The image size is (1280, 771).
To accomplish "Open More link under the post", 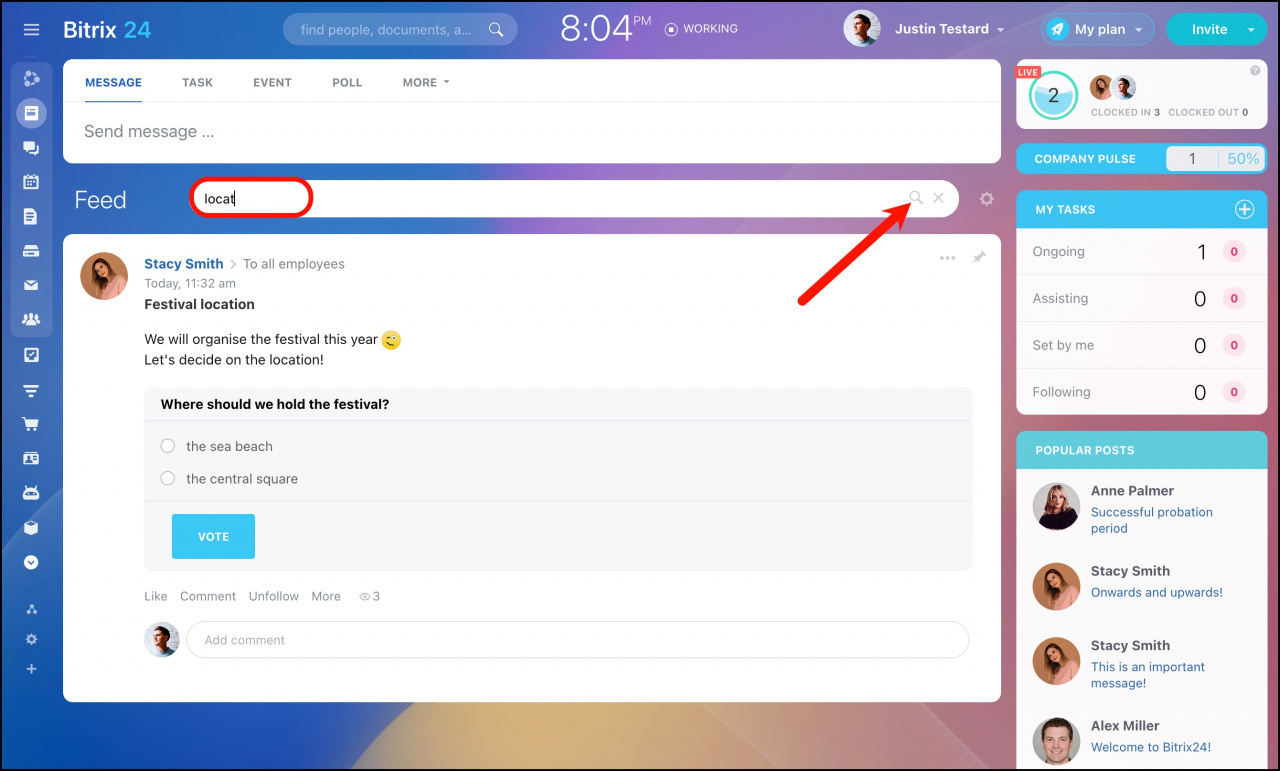I will [326, 596].
